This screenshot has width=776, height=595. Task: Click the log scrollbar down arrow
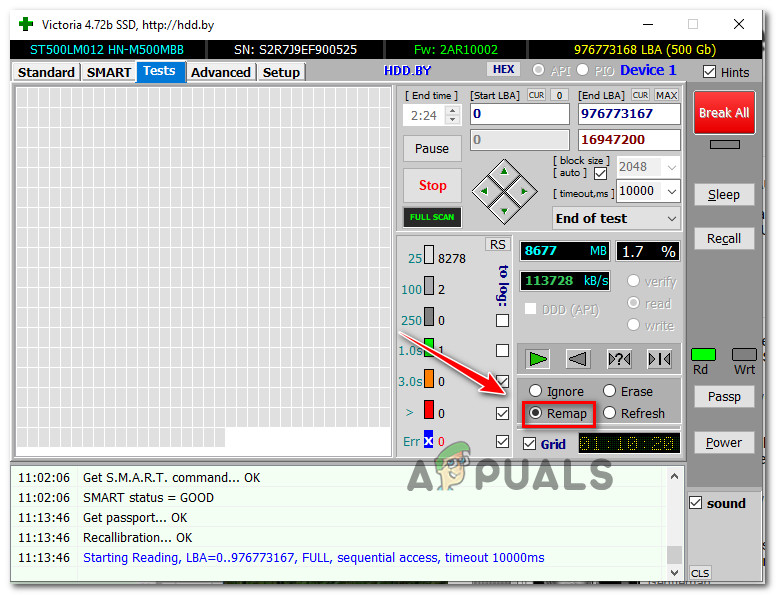click(674, 572)
